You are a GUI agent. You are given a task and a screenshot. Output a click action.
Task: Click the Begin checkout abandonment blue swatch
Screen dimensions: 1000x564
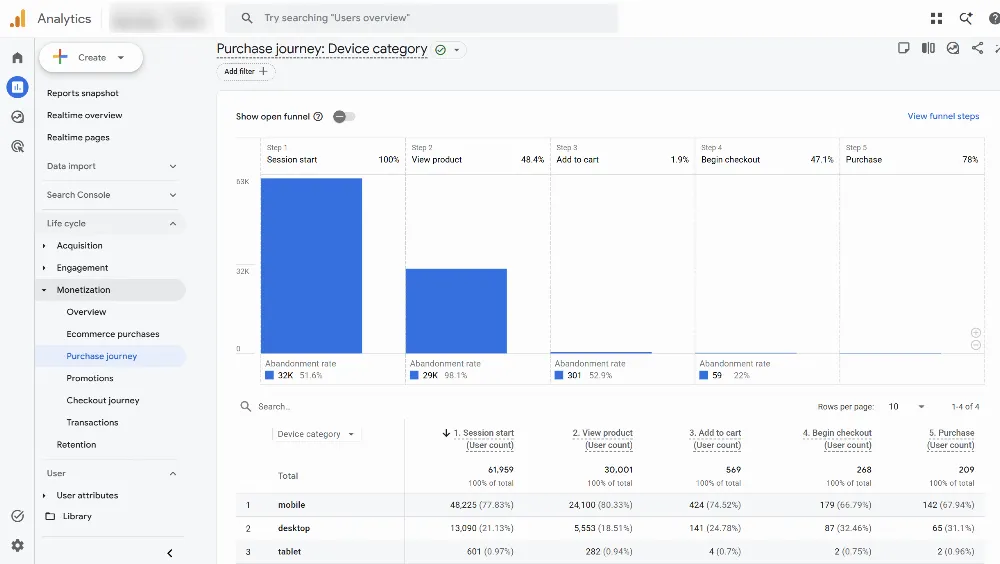point(703,375)
